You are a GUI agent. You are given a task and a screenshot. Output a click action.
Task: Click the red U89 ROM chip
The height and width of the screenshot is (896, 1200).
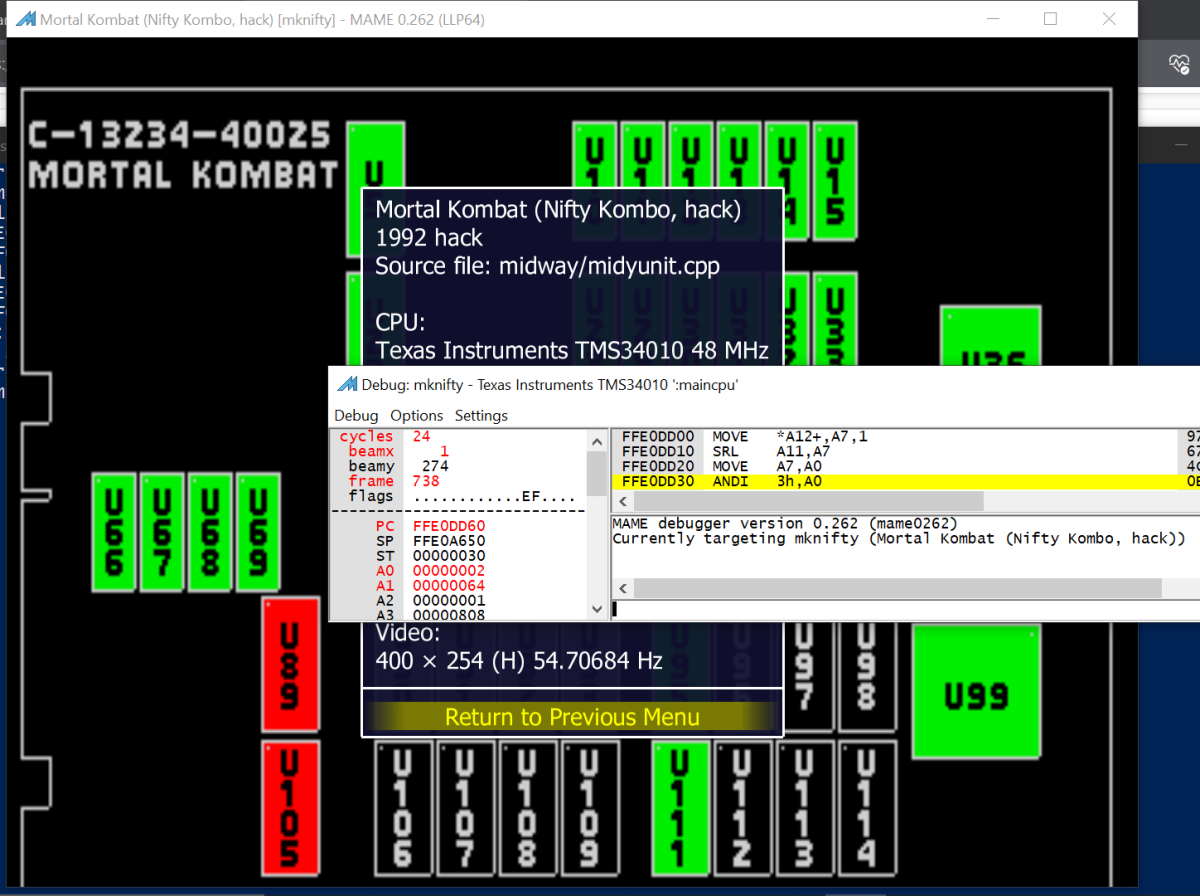tap(290, 665)
